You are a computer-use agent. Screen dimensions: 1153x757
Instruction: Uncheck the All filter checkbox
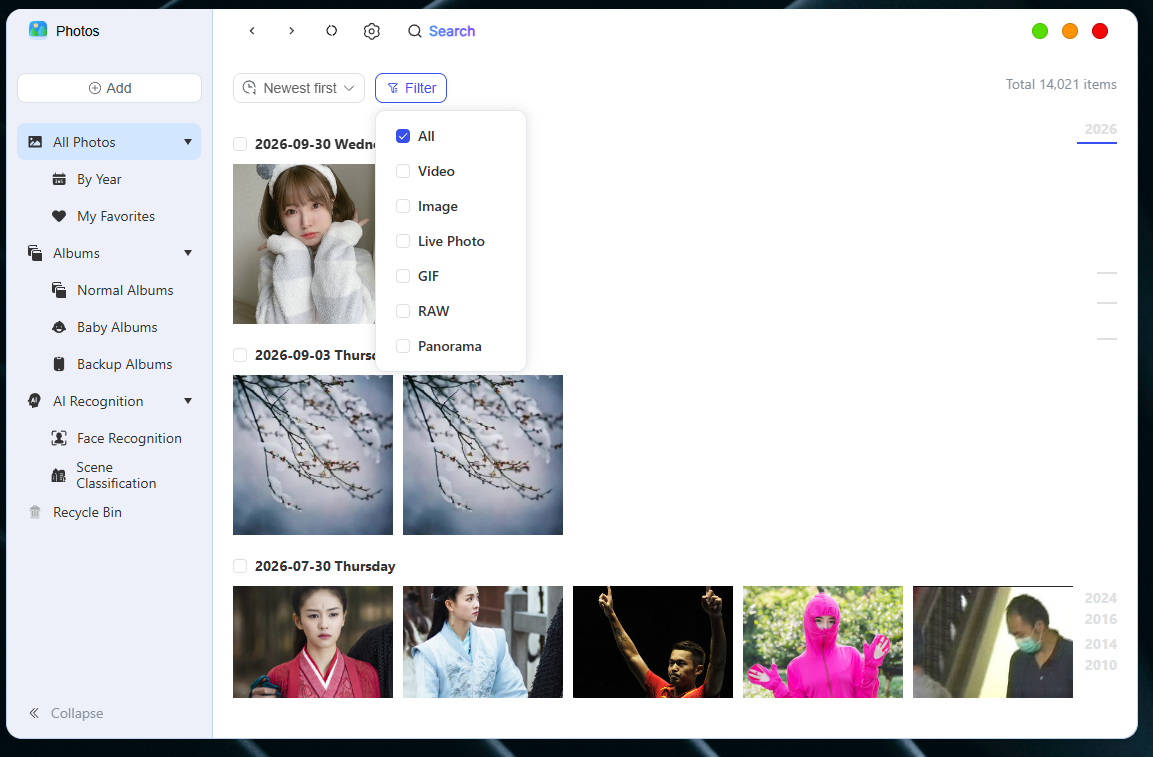(x=403, y=136)
